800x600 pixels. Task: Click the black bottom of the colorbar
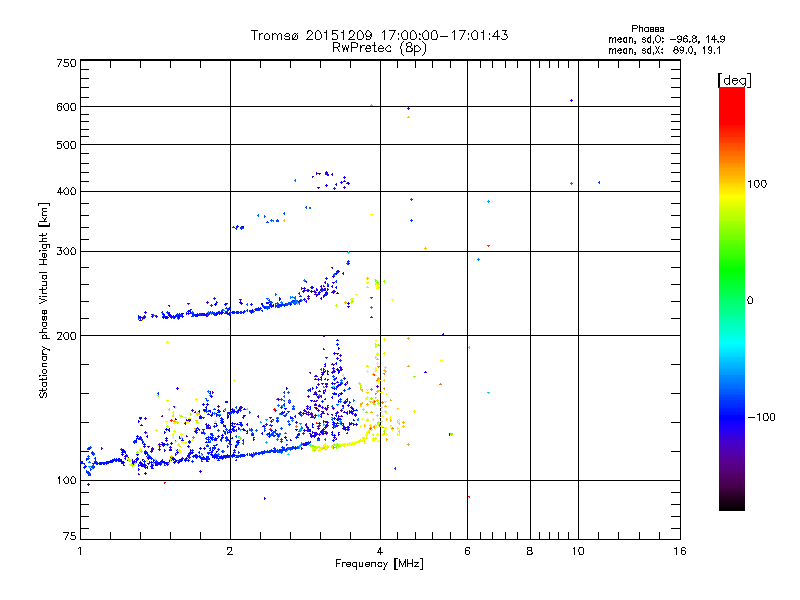click(x=732, y=503)
